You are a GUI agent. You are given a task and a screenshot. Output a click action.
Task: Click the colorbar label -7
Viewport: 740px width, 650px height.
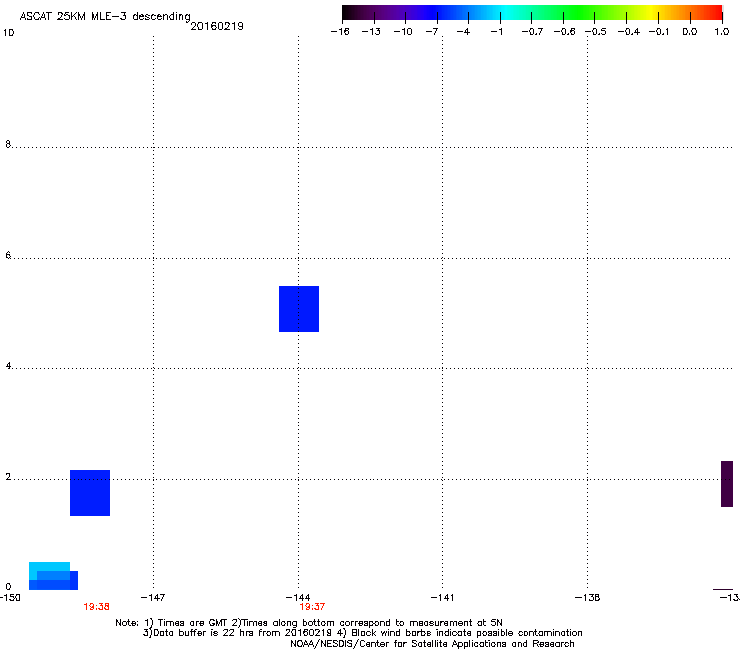click(432, 32)
